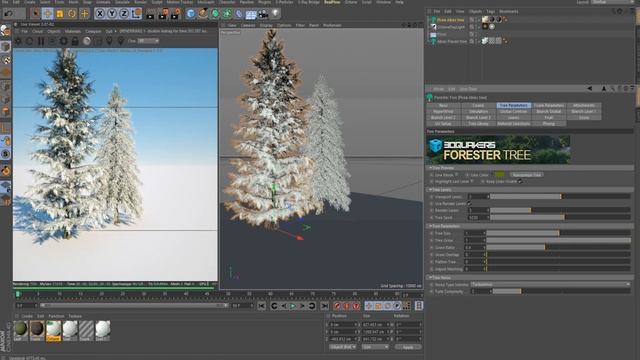The image size is (640, 360).
Task: Select the Live Selection tool
Action: point(36,14)
